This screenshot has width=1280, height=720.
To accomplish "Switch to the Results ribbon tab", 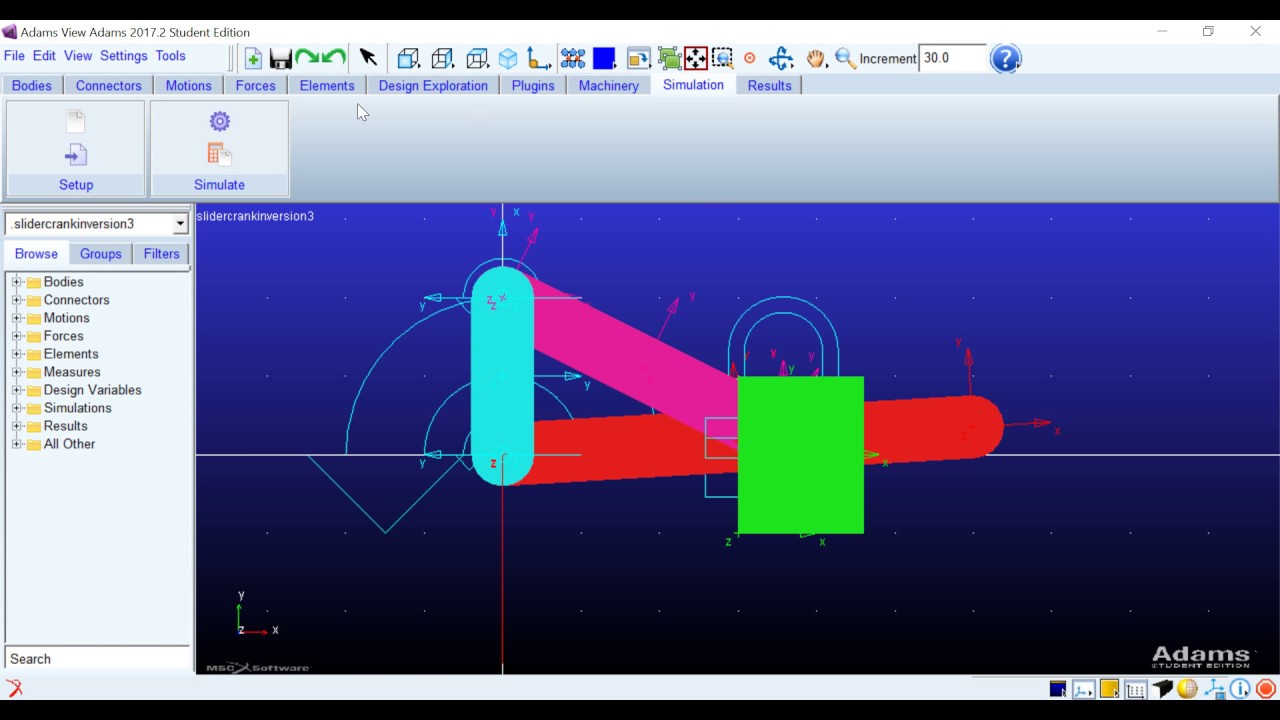I will (770, 85).
